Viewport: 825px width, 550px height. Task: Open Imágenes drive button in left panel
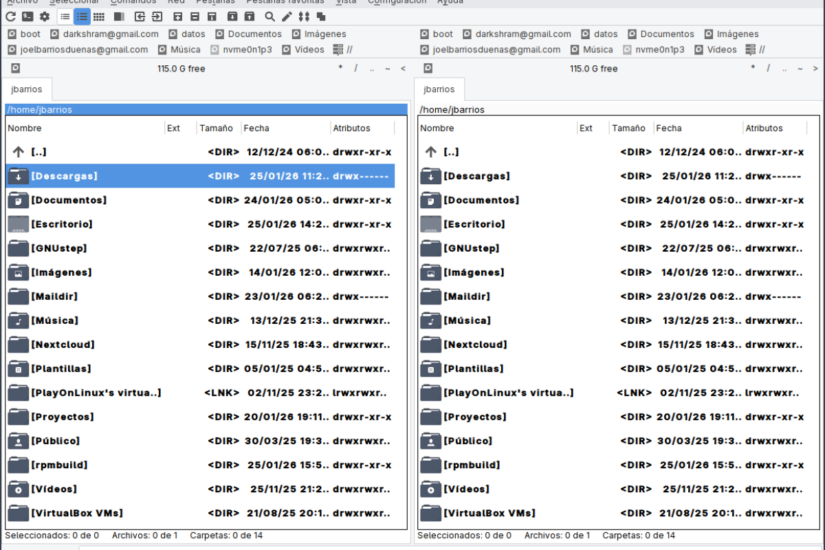point(319,34)
